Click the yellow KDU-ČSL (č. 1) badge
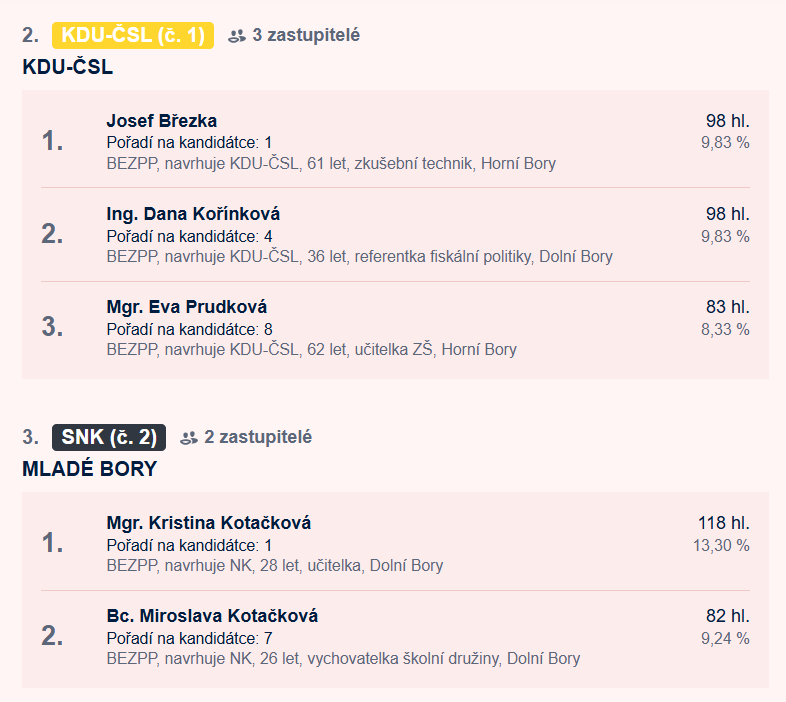 pyautogui.click(x=133, y=36)
